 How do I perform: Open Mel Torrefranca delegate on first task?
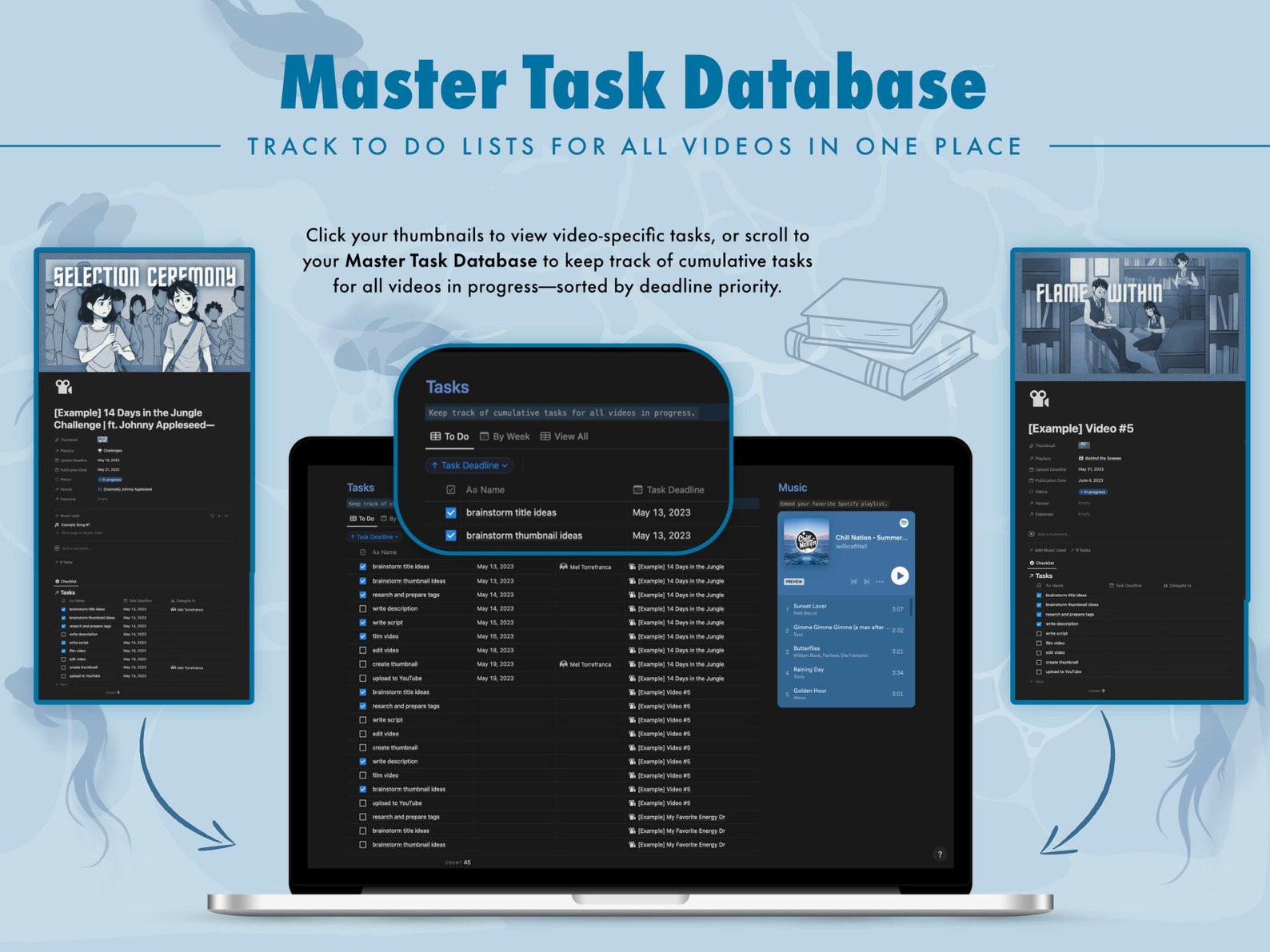[585, 567]
